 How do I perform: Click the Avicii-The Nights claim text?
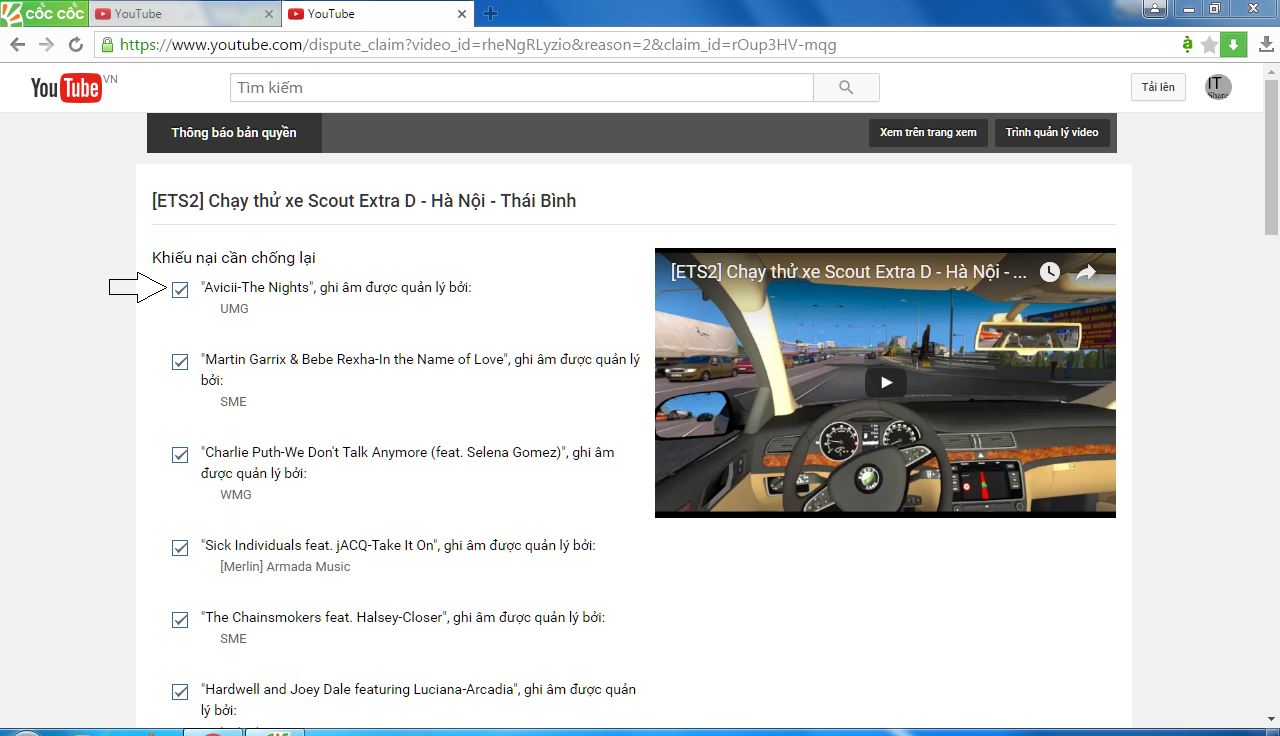click(x=336, y=288)
